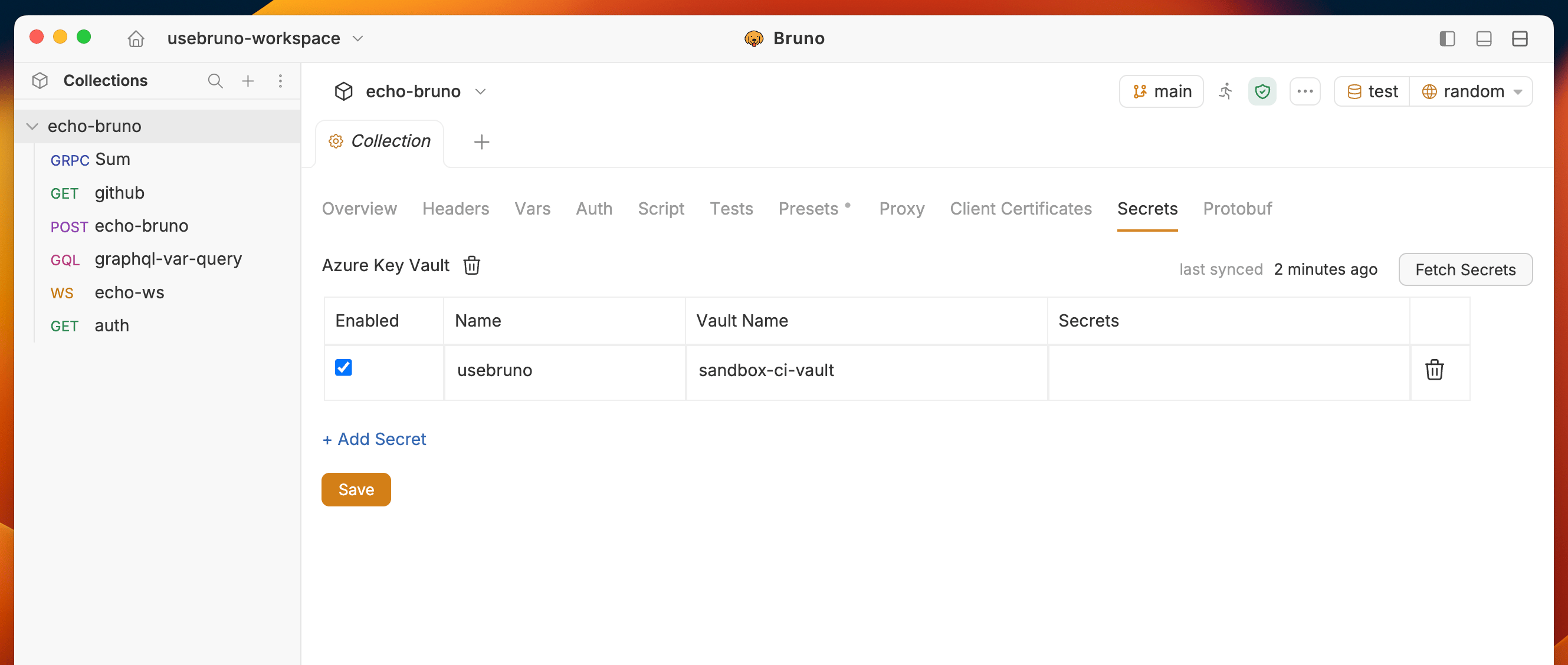Image resolution: width=1568 pixels, height=665 pixels.
Task: Click the Fetch Secrets button
Action: pos(1465,269)
